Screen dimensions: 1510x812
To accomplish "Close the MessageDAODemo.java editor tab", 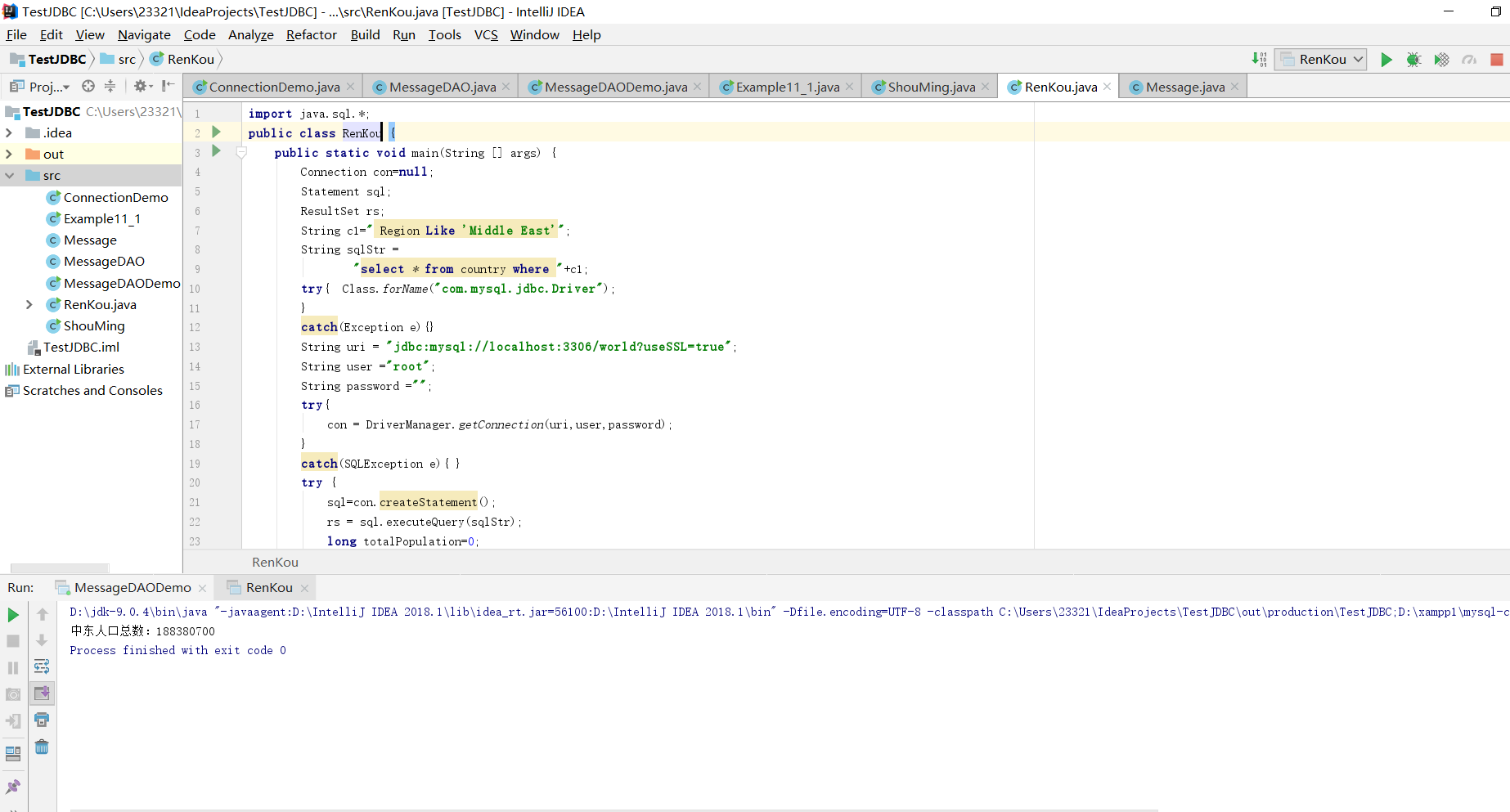I will (697, 87).
